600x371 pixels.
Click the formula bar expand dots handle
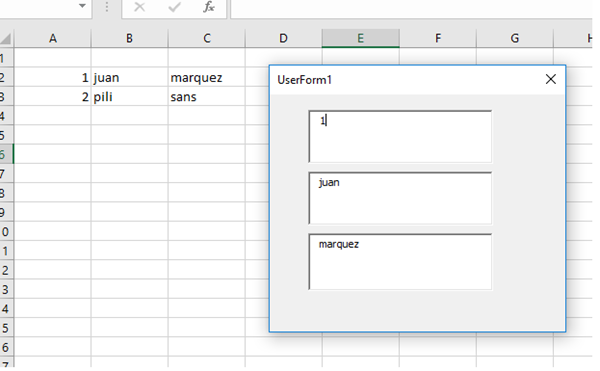point(107,7)
